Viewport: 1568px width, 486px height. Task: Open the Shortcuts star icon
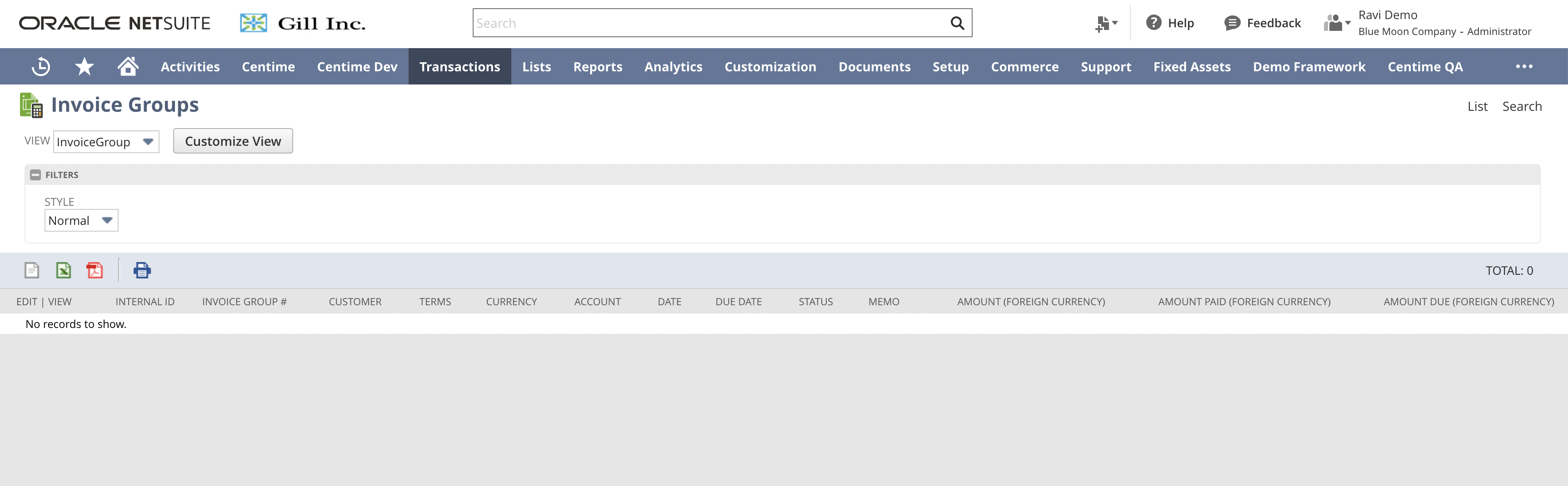pos(85,66)
